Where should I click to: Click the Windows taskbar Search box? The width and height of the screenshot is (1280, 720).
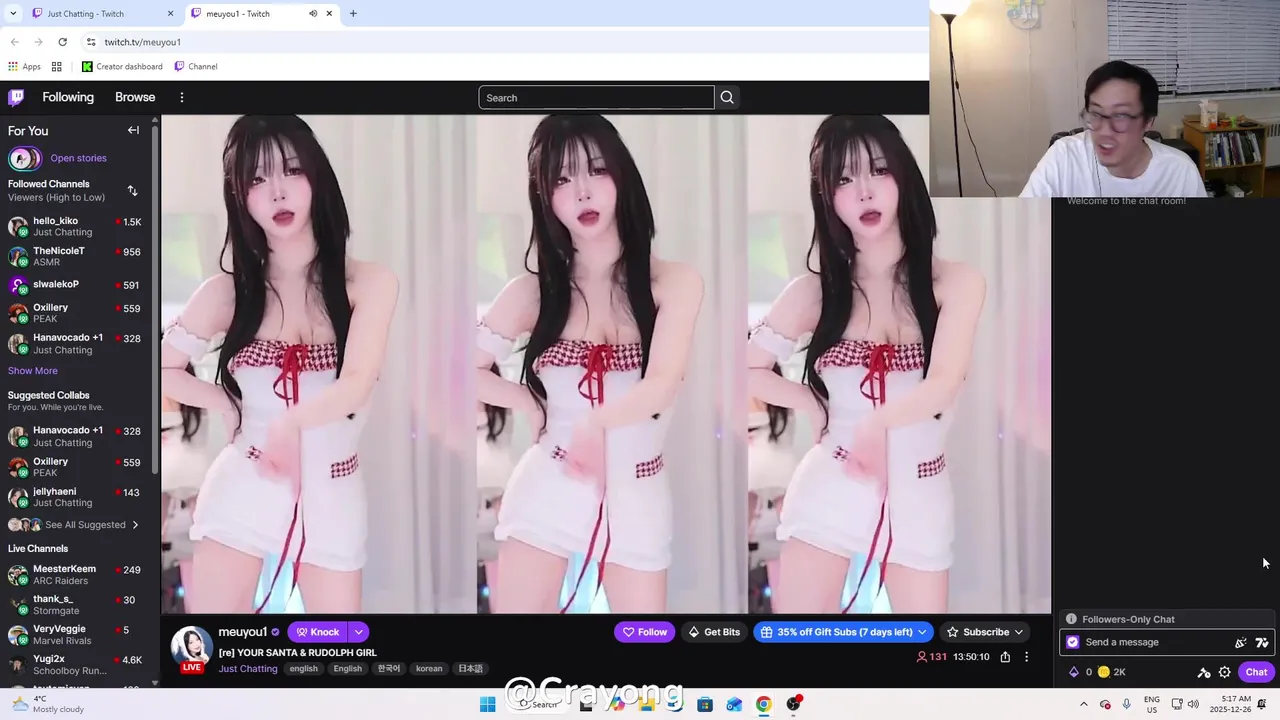click(540, 704)
